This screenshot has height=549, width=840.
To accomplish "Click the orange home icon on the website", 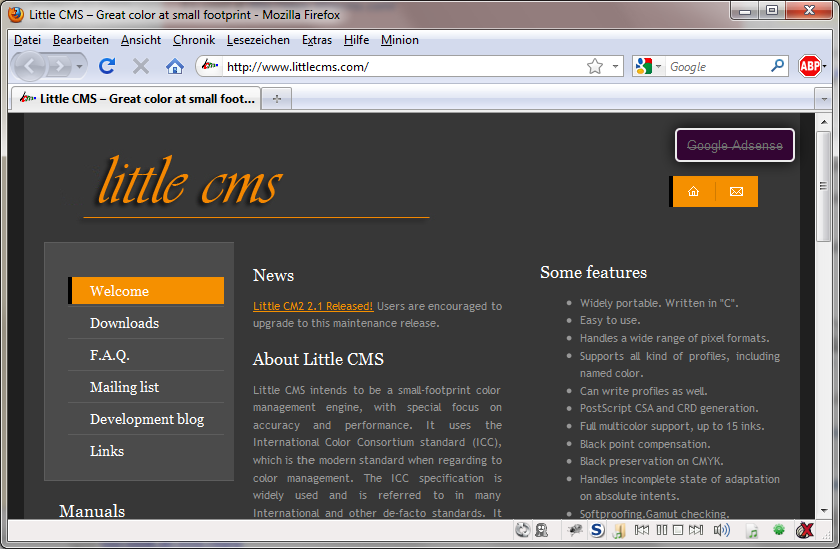I will point(693,191).
